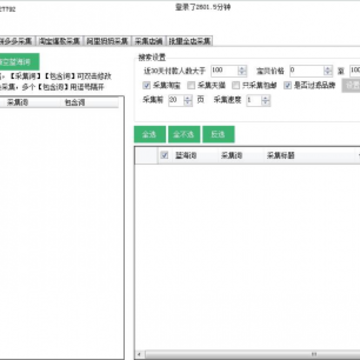Decrease 宝贝价格 minimum with the down arrow

click(x=328, y=74)
